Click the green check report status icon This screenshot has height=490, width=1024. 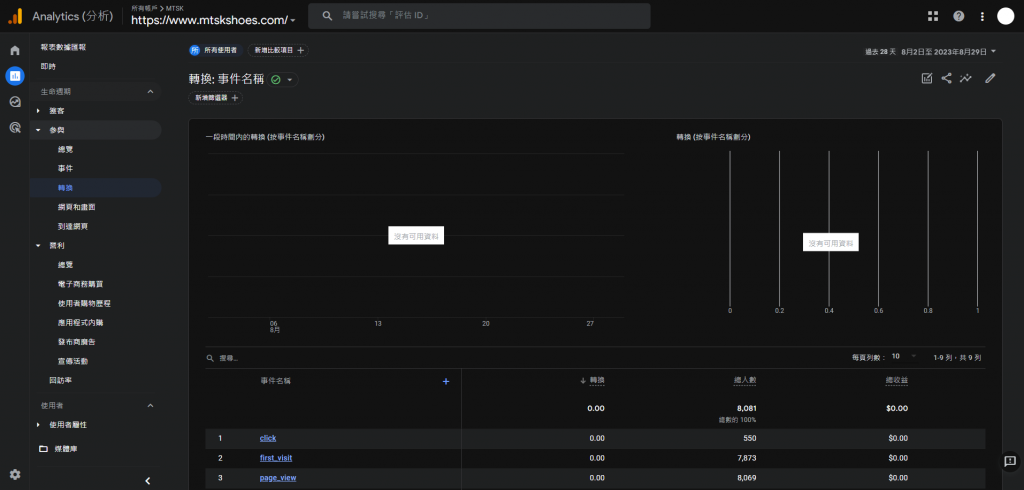point(276,79)
